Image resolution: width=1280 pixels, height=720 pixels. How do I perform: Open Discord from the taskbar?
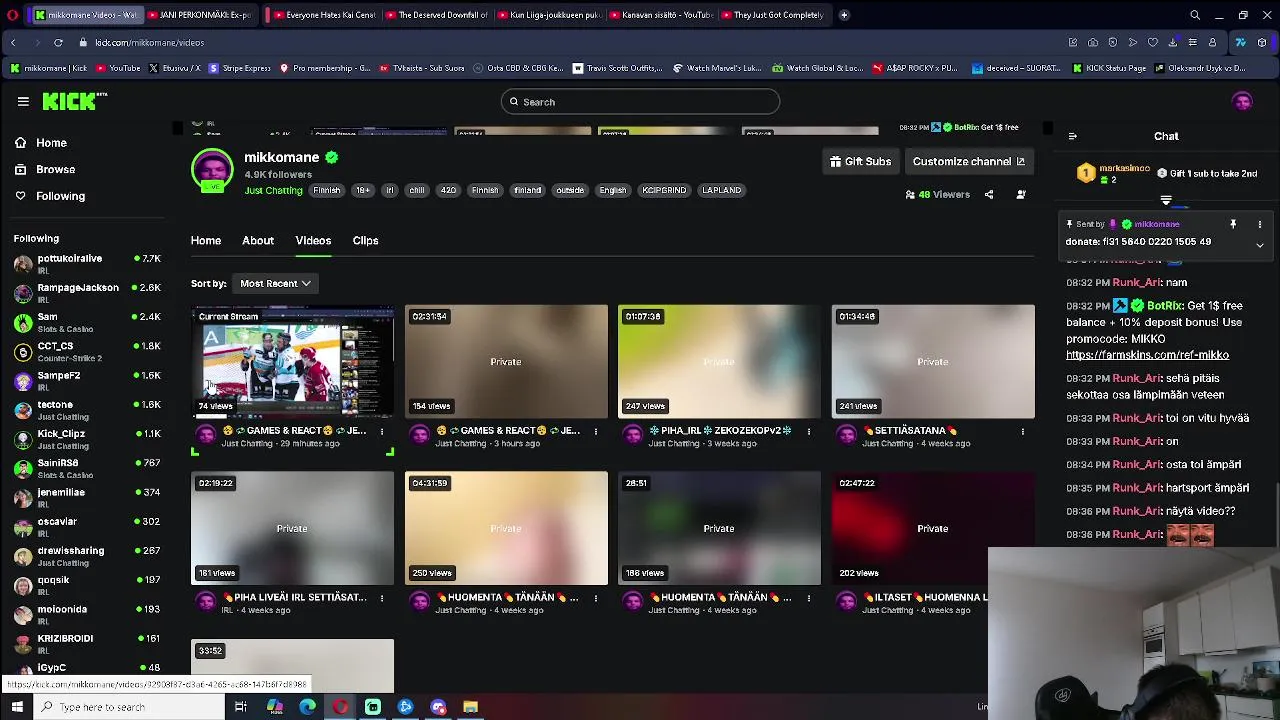438,707
